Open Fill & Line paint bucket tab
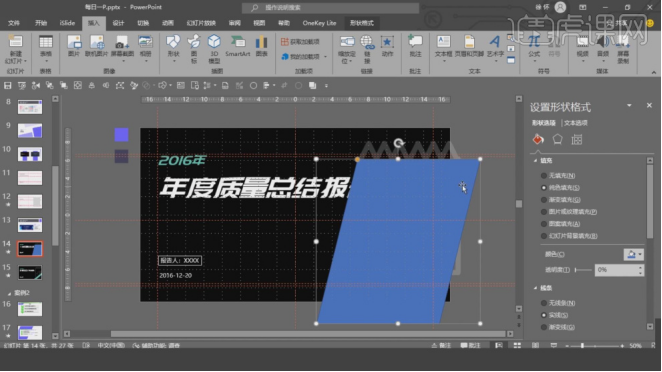This screenshot has width=662, height=372. [x=538, y=139]
